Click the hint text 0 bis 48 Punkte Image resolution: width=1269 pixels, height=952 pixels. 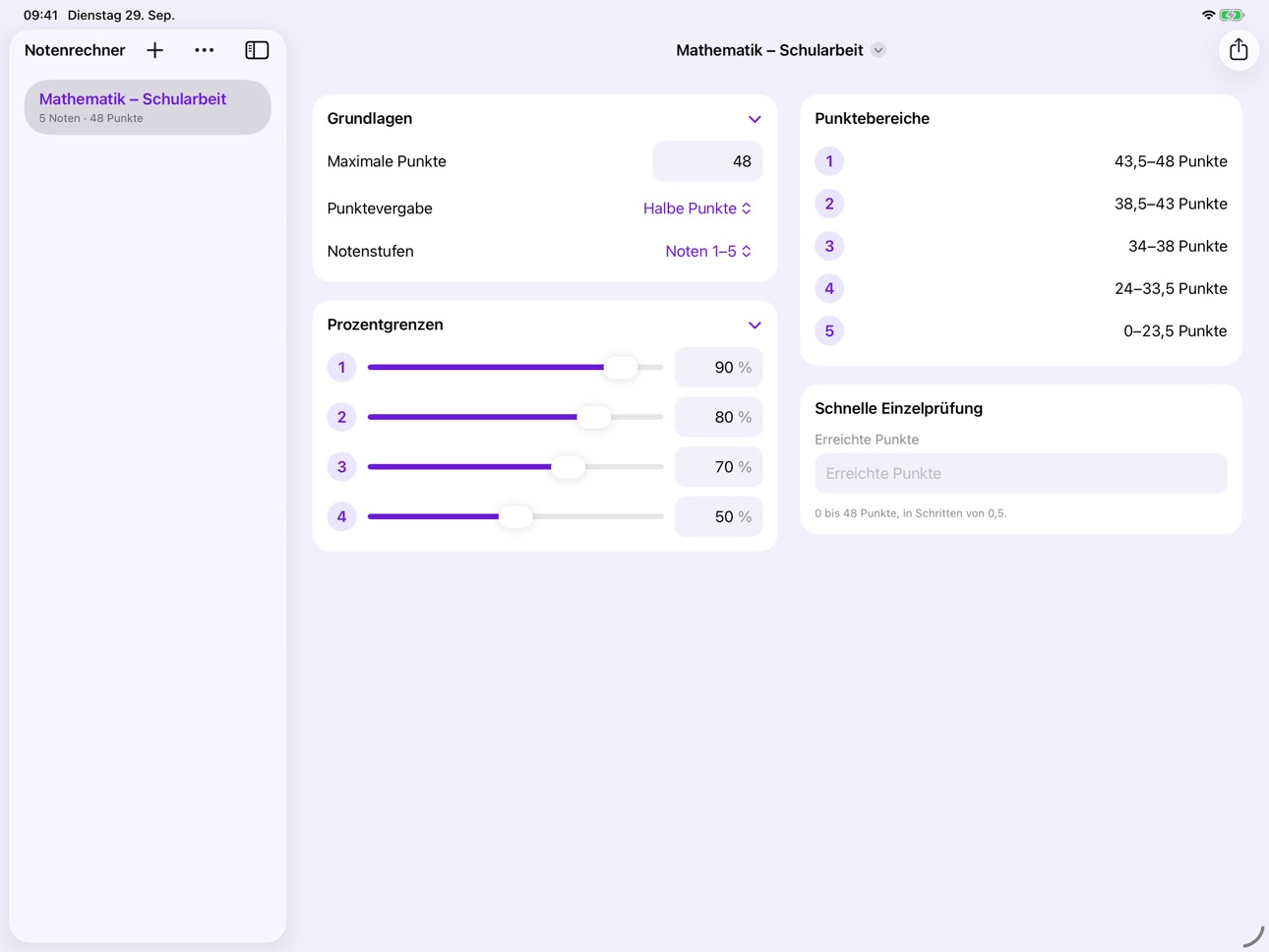(910, 513)
